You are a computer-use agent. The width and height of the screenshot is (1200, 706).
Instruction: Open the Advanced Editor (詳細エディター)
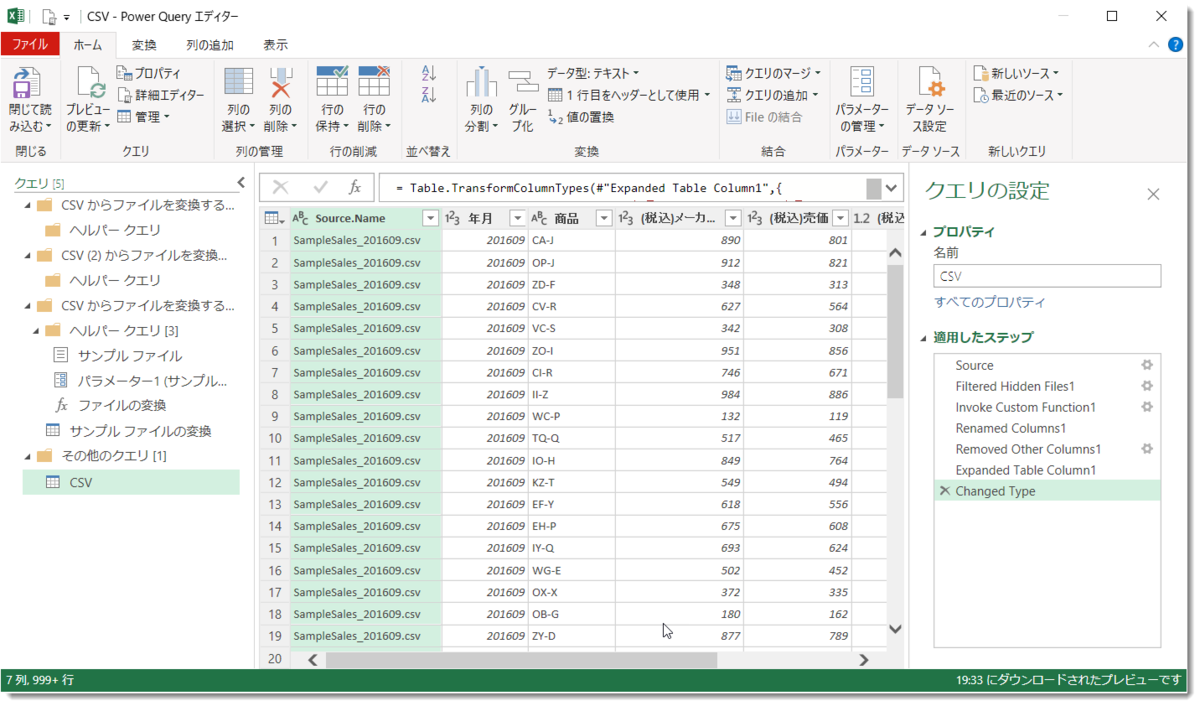tap(160, 95)
